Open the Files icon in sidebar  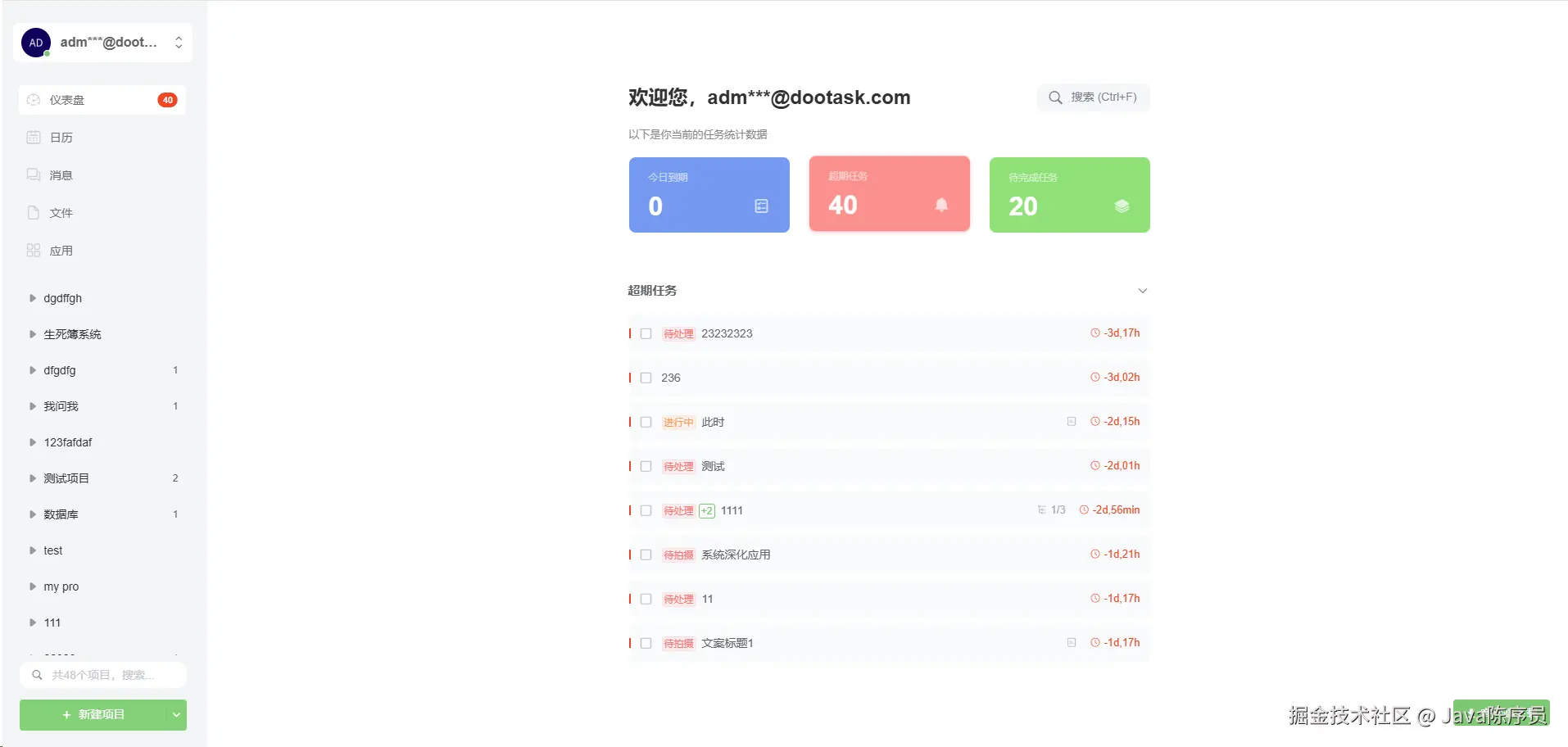point(34,213)
